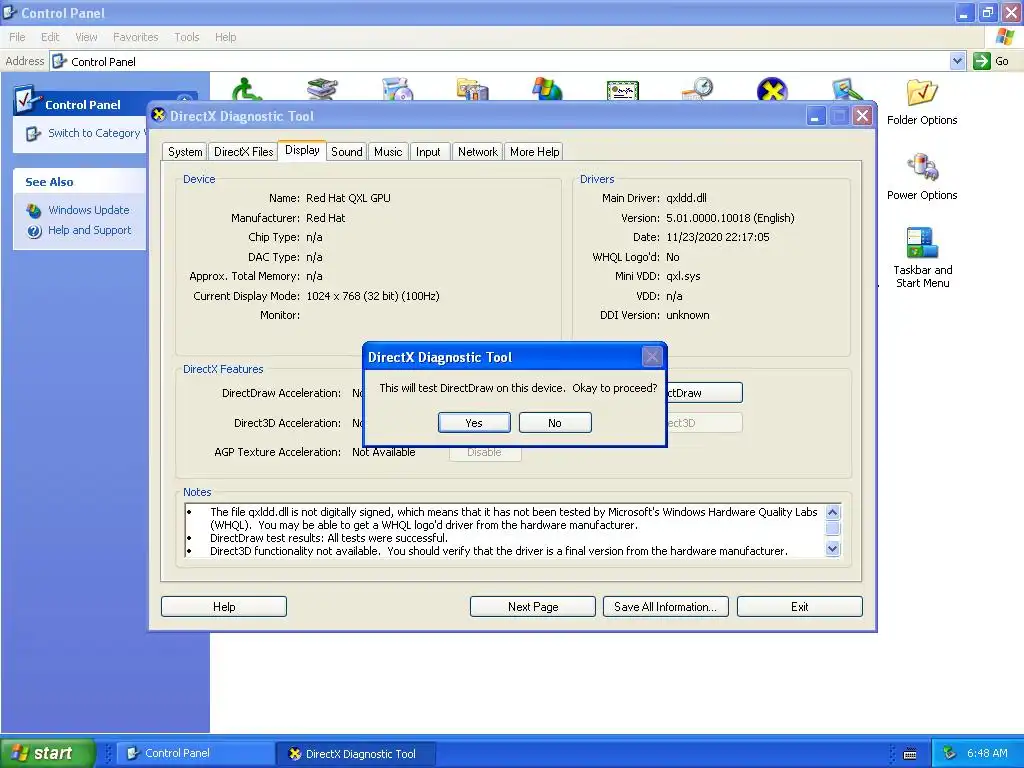Click the Test DirectDraw button behind the dialog
Screen dimensions: 1024x768
pyautogui.click(x=705, y=393)
